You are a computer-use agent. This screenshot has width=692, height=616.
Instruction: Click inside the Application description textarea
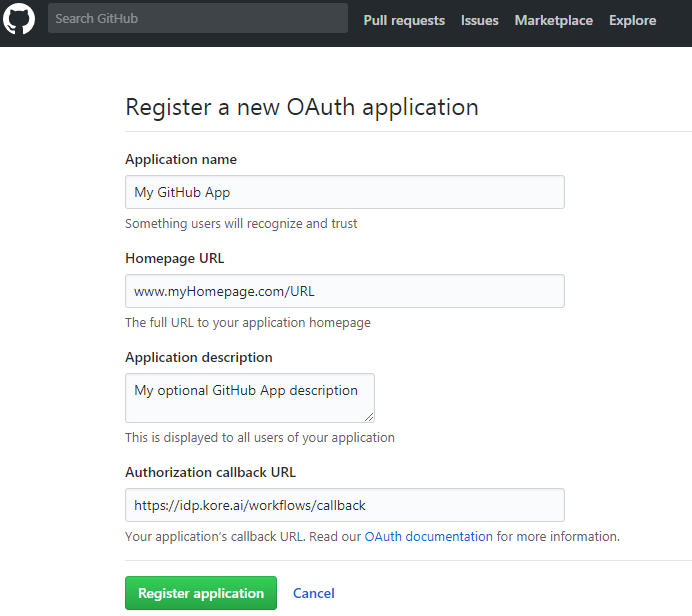pyautogui.click(x=250, y=398)
